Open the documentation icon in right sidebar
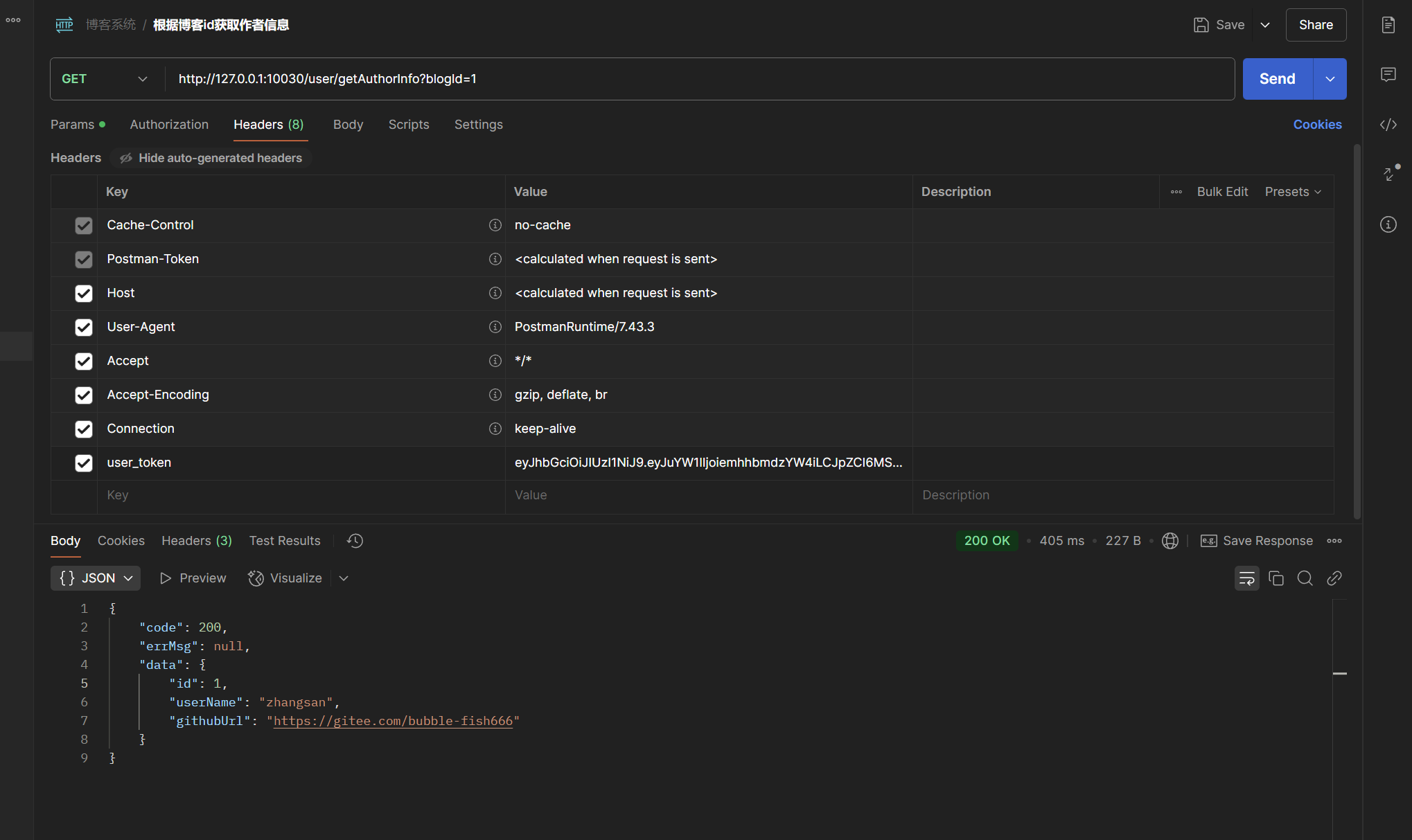The image size is (1412, 840). [1388, 25]
